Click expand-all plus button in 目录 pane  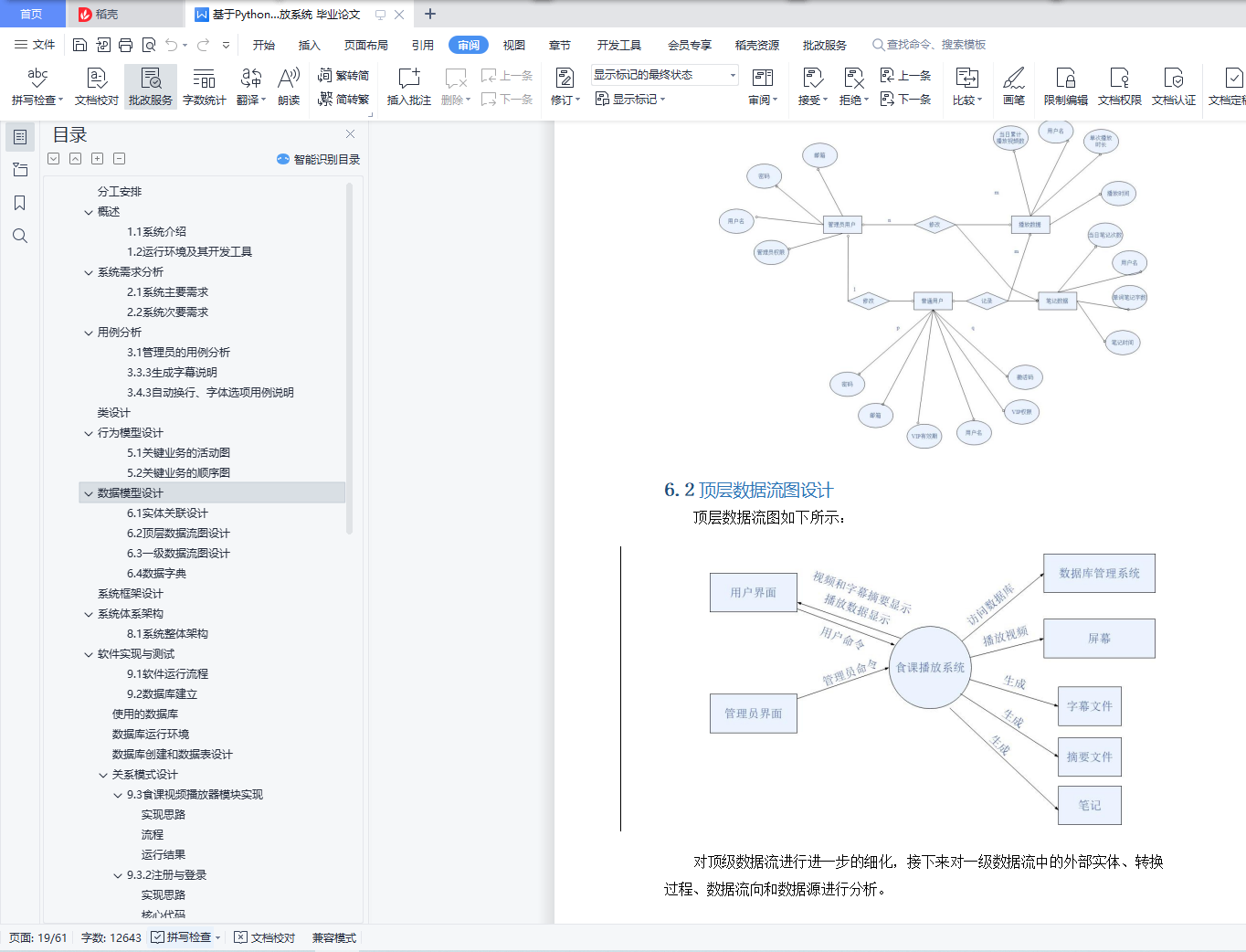pyautogui.click(x=98, y=159)
